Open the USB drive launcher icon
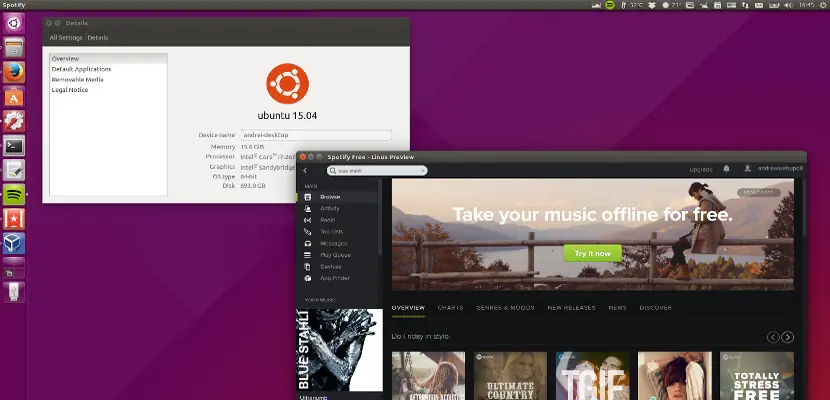The height and width of the screenshot is (400, 830). [14, 292]
